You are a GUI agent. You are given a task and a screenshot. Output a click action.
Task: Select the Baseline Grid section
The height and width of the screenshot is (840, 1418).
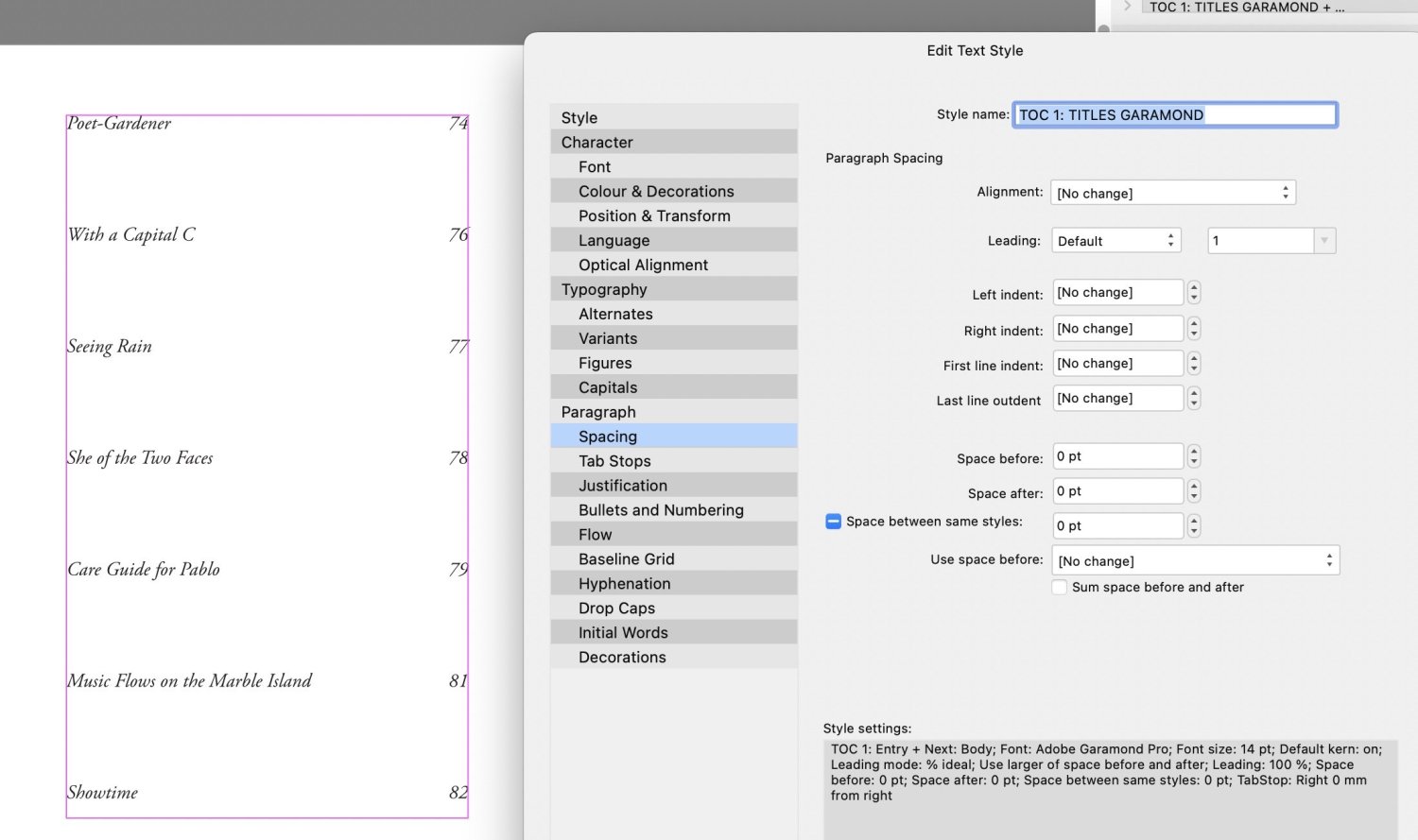(627, 558)
